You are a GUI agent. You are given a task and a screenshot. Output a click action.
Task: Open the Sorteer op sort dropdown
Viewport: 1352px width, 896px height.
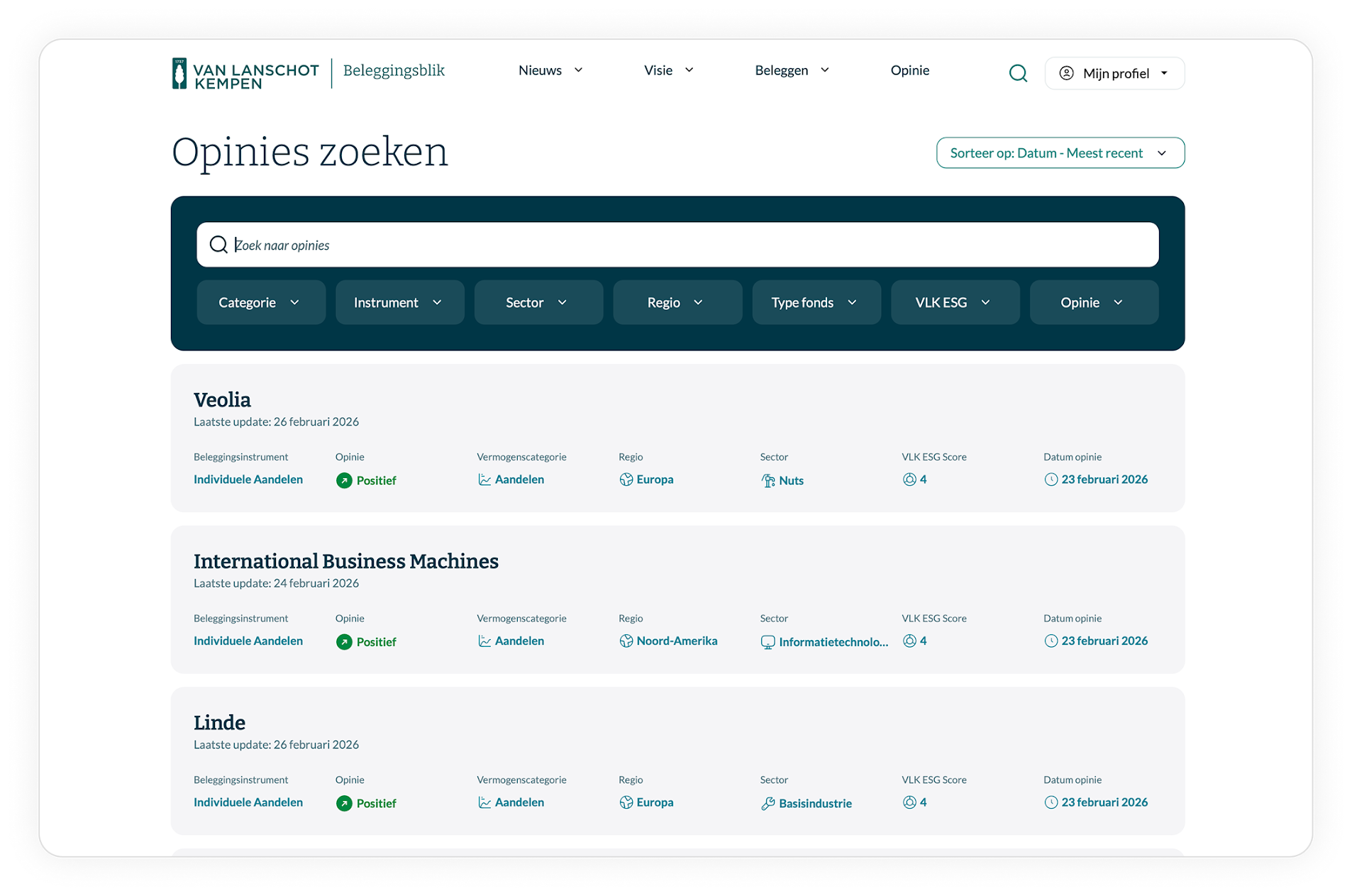pyautogui.click(x=1060, y=153)
